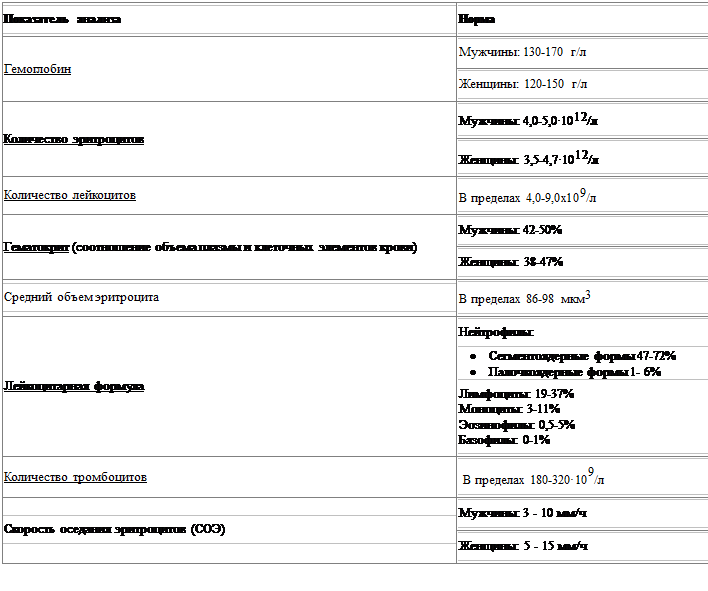Click the Сегментоядерные формы 47-72% bullet item

(582, 356)
